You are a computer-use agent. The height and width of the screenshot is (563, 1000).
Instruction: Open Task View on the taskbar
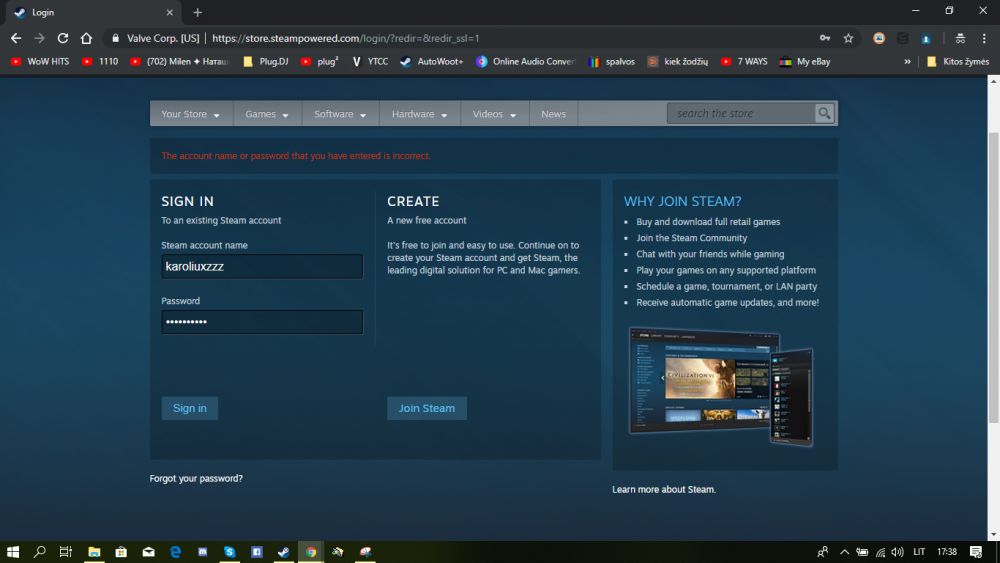[x=66, y=552]
